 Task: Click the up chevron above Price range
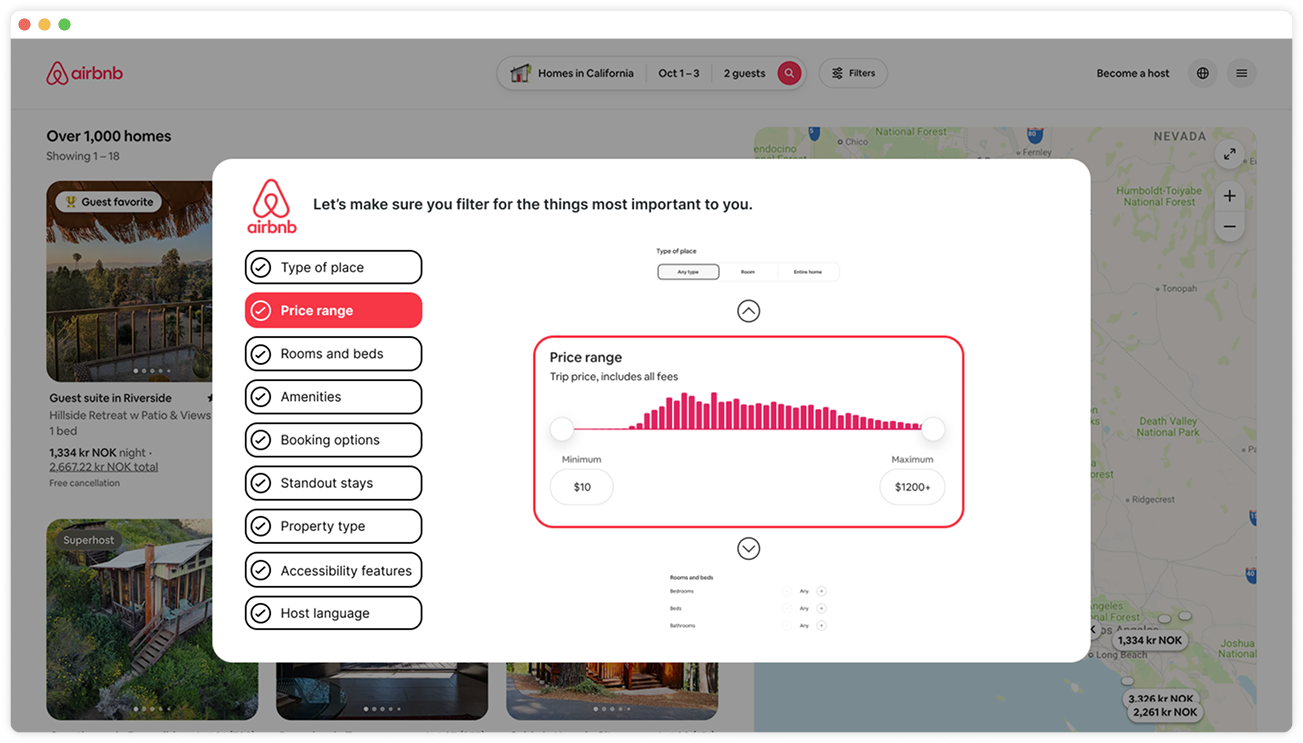coord(748,311)
